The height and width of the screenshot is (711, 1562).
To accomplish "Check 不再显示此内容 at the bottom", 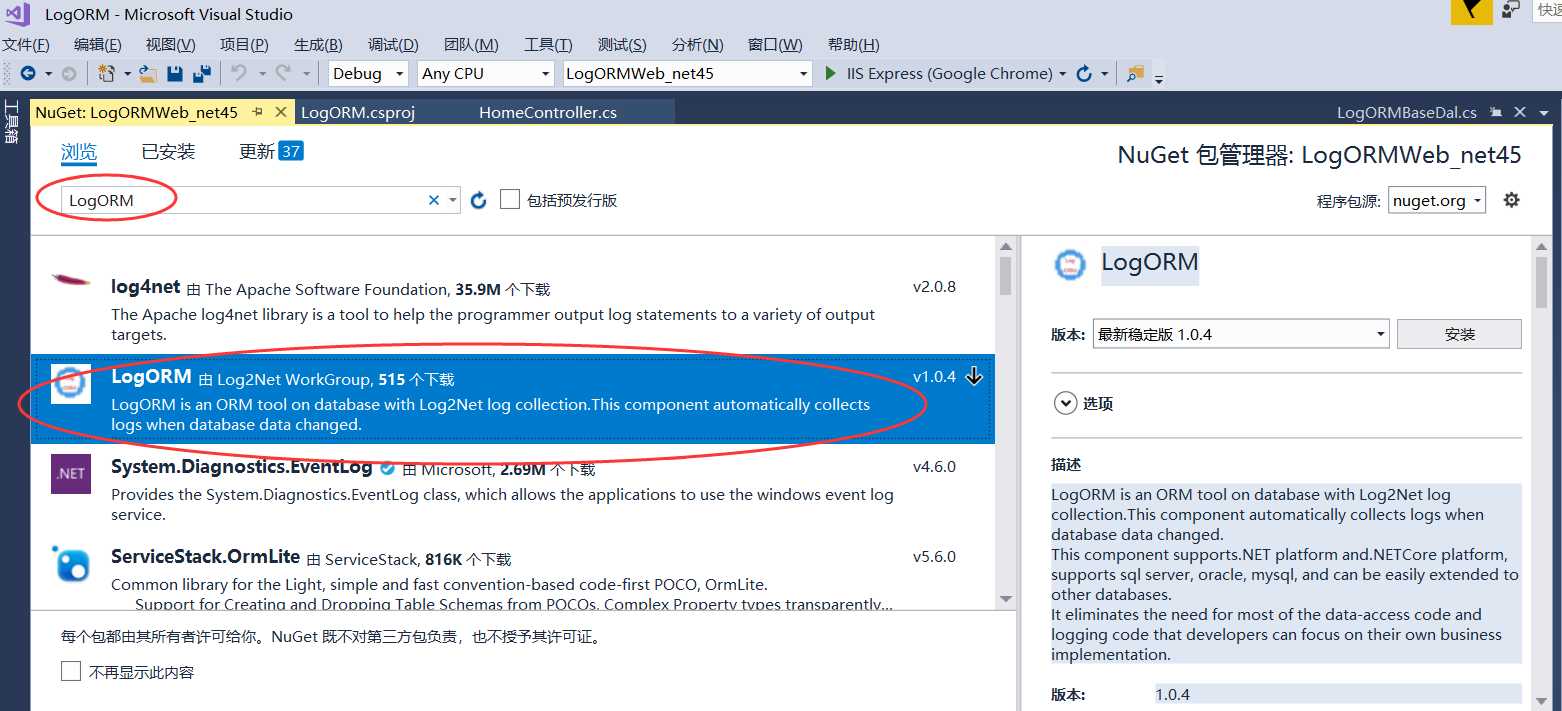I will (70, 671).
